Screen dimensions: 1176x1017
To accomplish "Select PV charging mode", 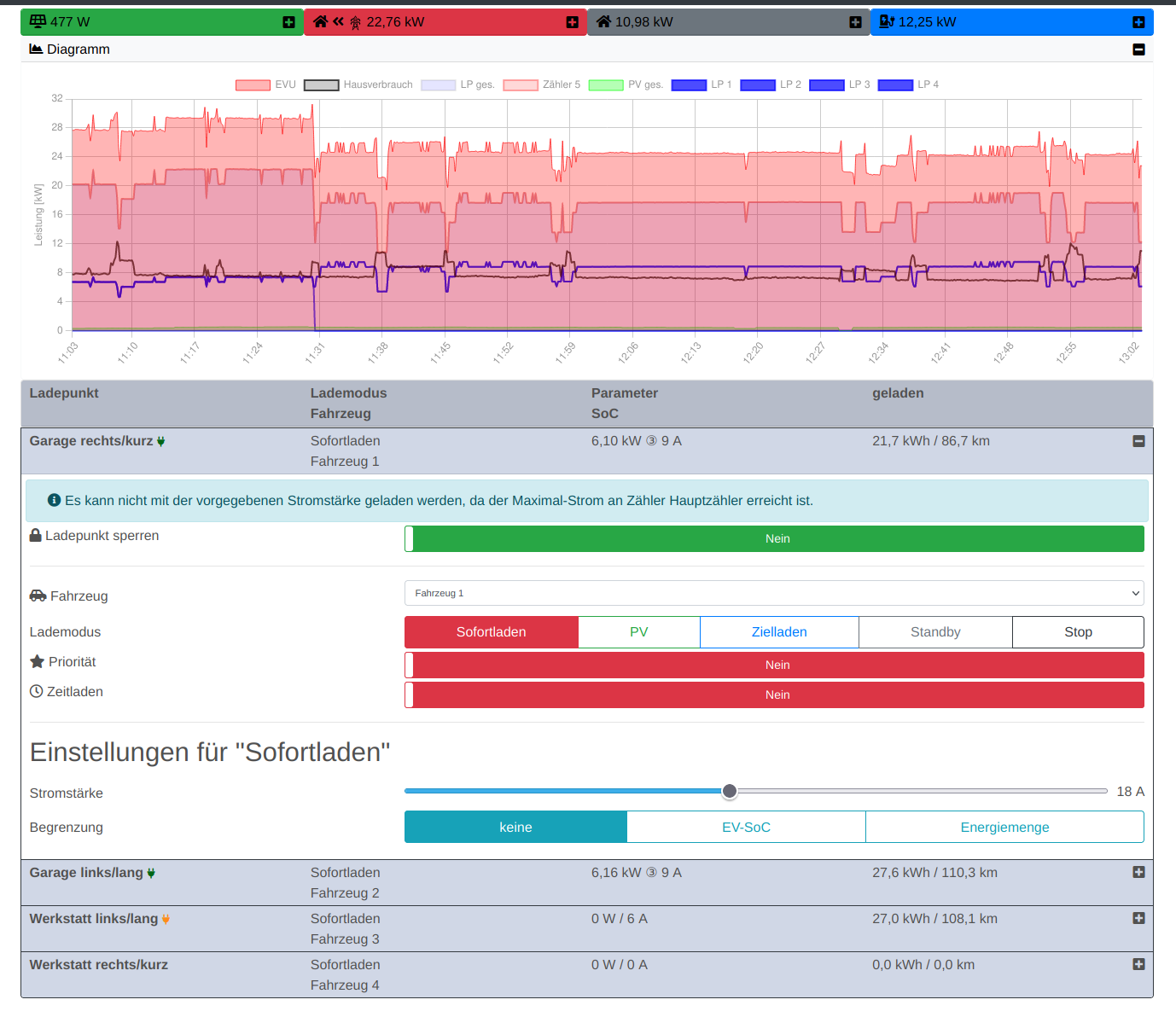I will pos(638,632).
